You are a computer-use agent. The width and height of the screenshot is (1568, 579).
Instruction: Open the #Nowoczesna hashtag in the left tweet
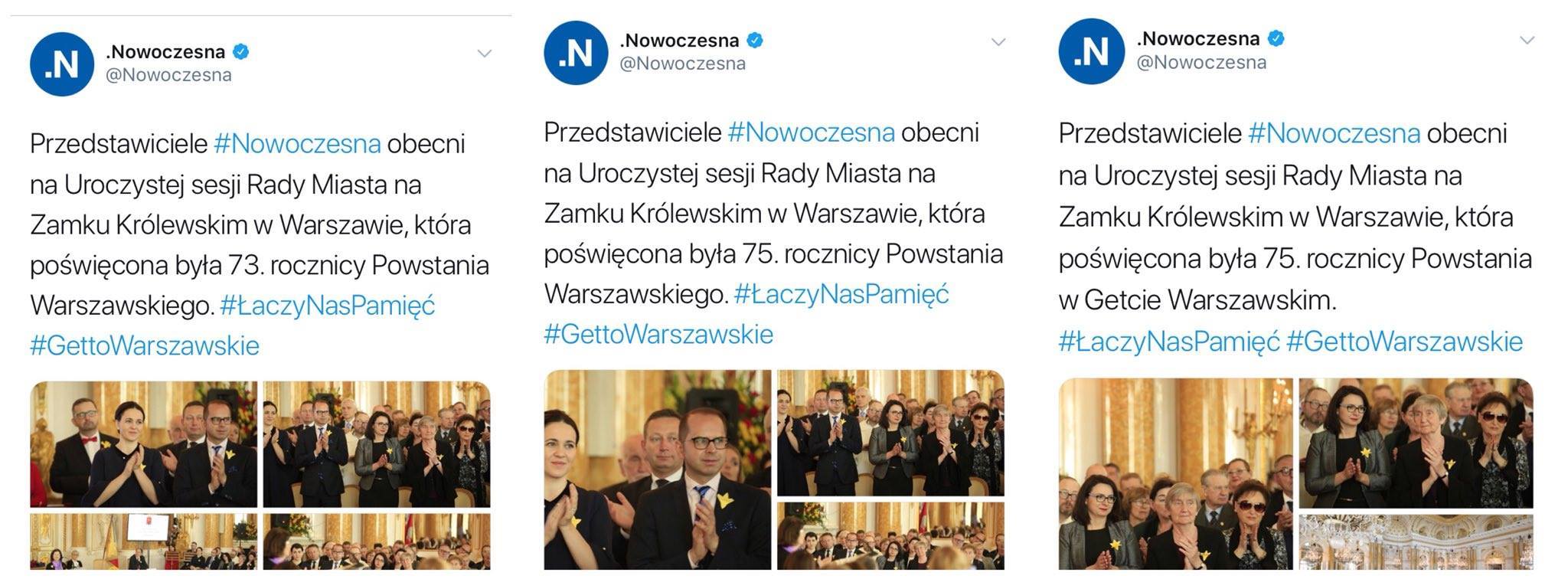click(x=297, y=144)
